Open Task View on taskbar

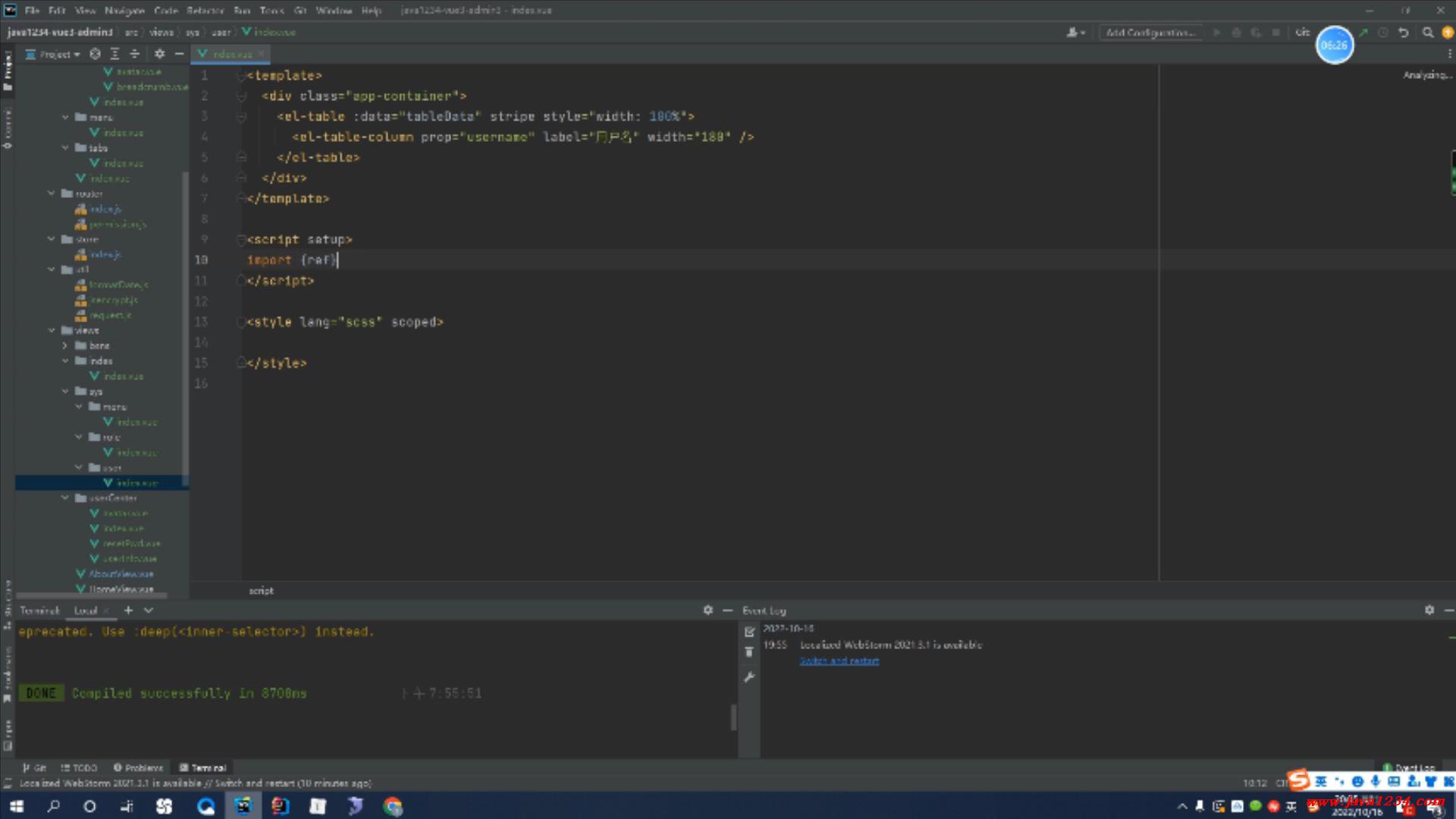127,806
